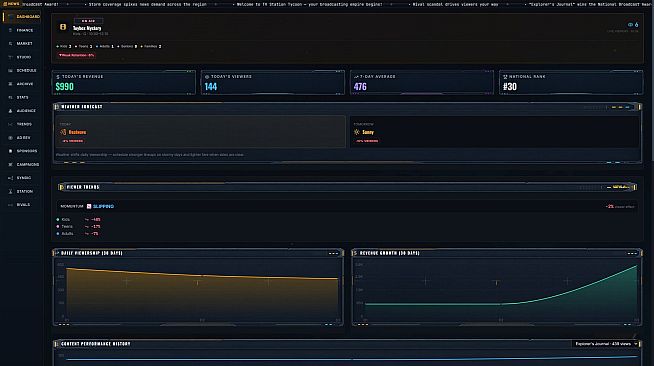Open Stats from the sidebar

23,97
